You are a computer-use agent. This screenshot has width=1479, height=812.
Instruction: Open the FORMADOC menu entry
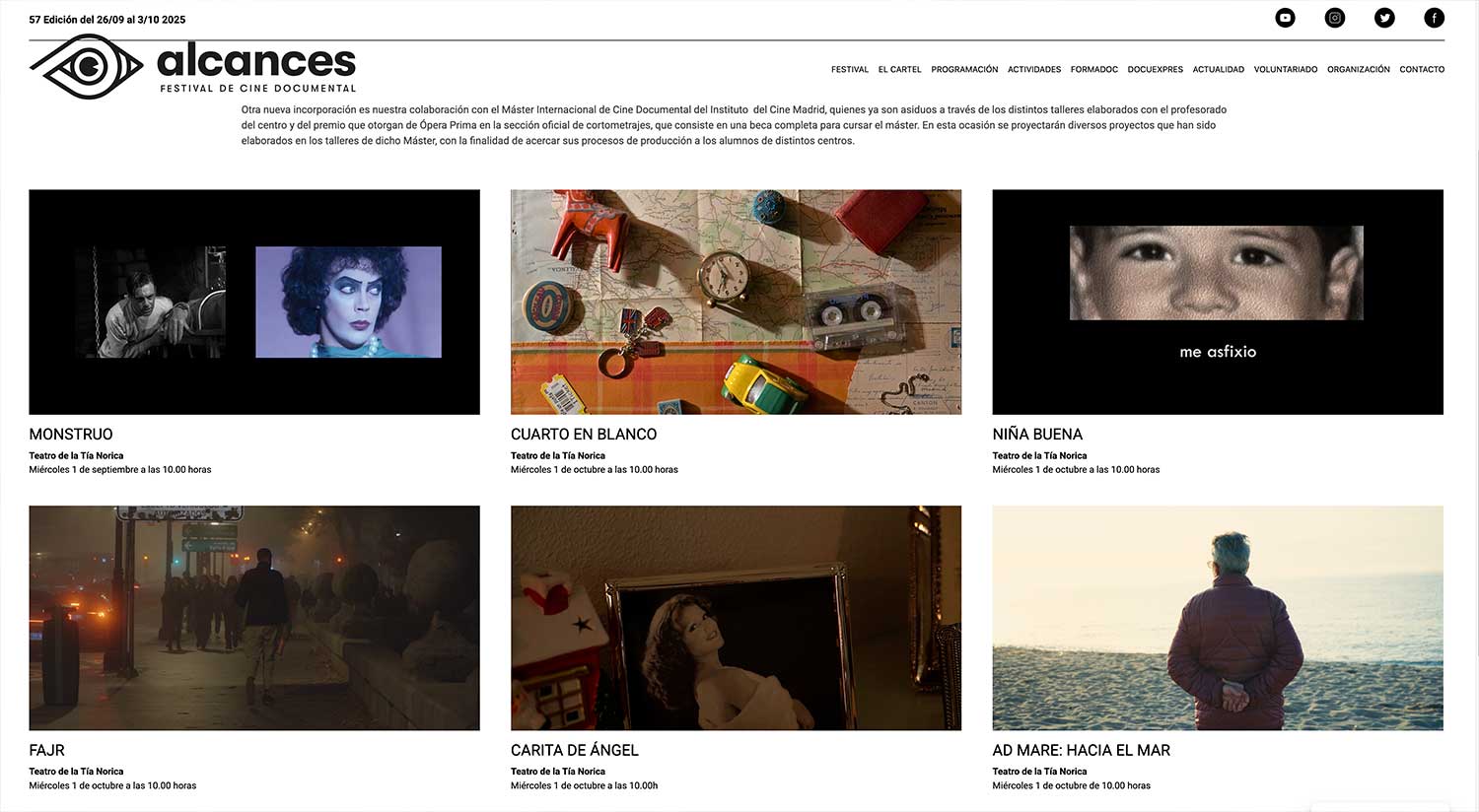(x=1094, y=70)
